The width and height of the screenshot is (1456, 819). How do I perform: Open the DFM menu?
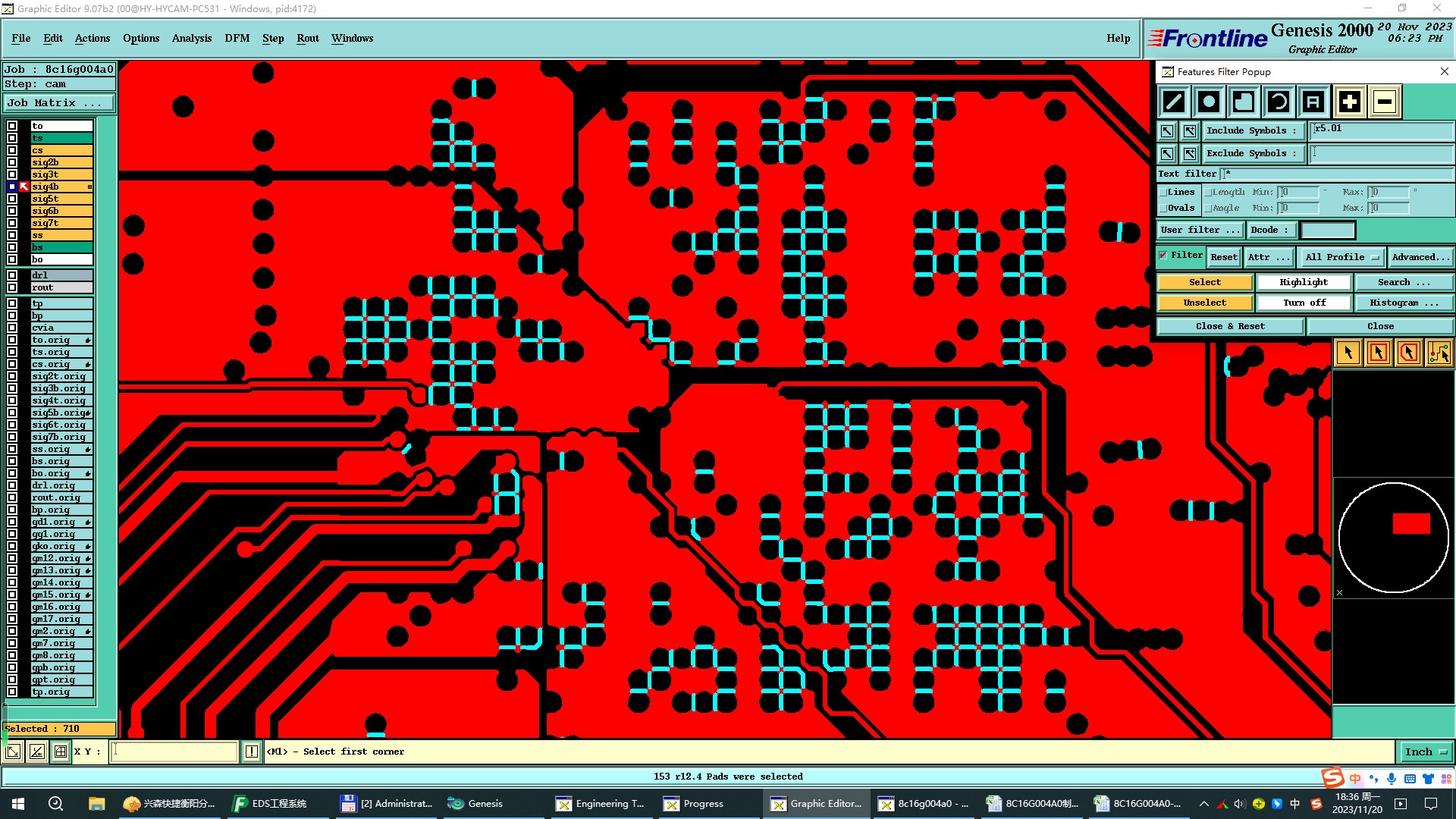click(x=237, y=38)
